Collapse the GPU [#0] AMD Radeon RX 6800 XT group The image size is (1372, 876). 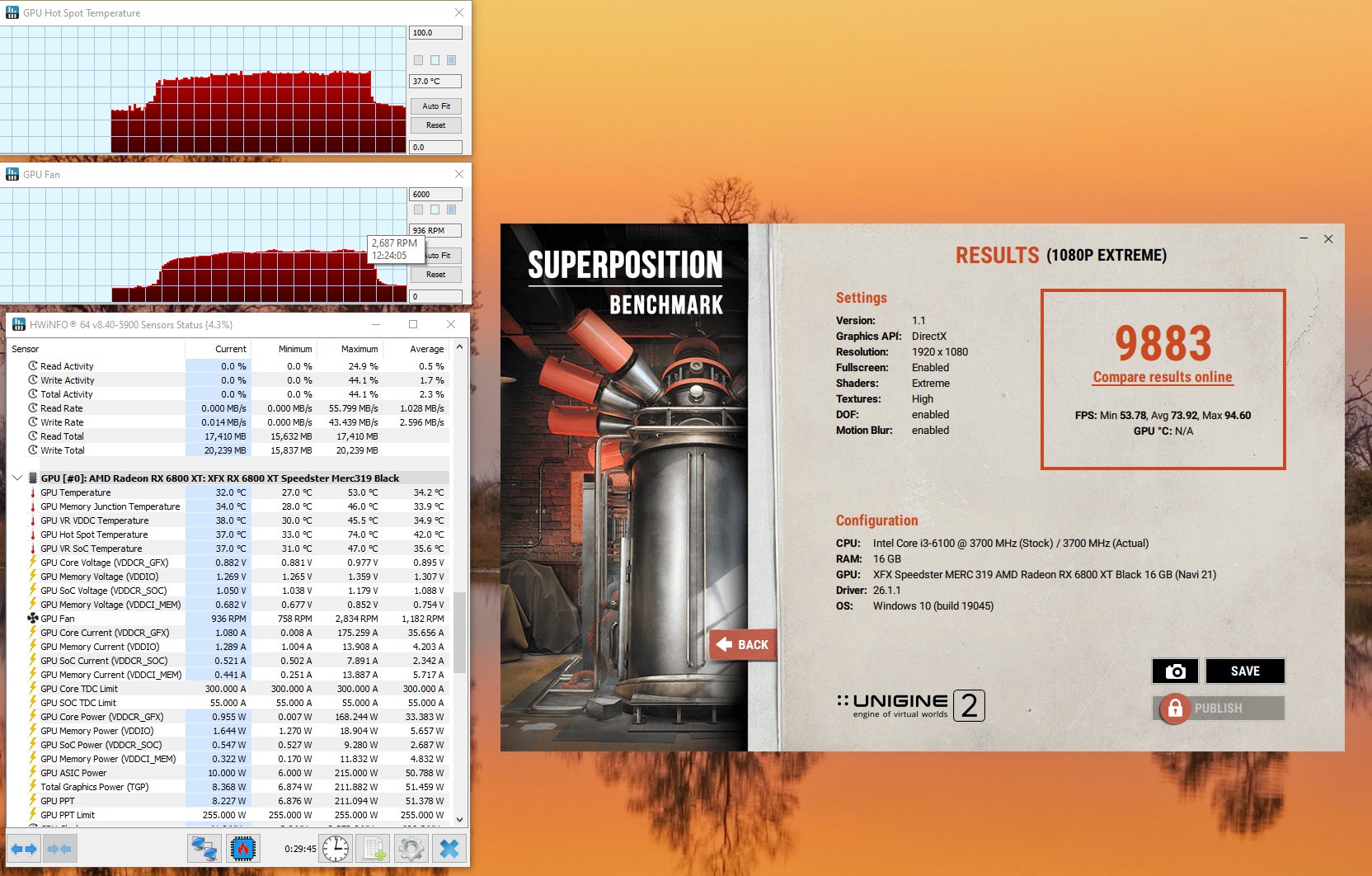coord(17,478)
